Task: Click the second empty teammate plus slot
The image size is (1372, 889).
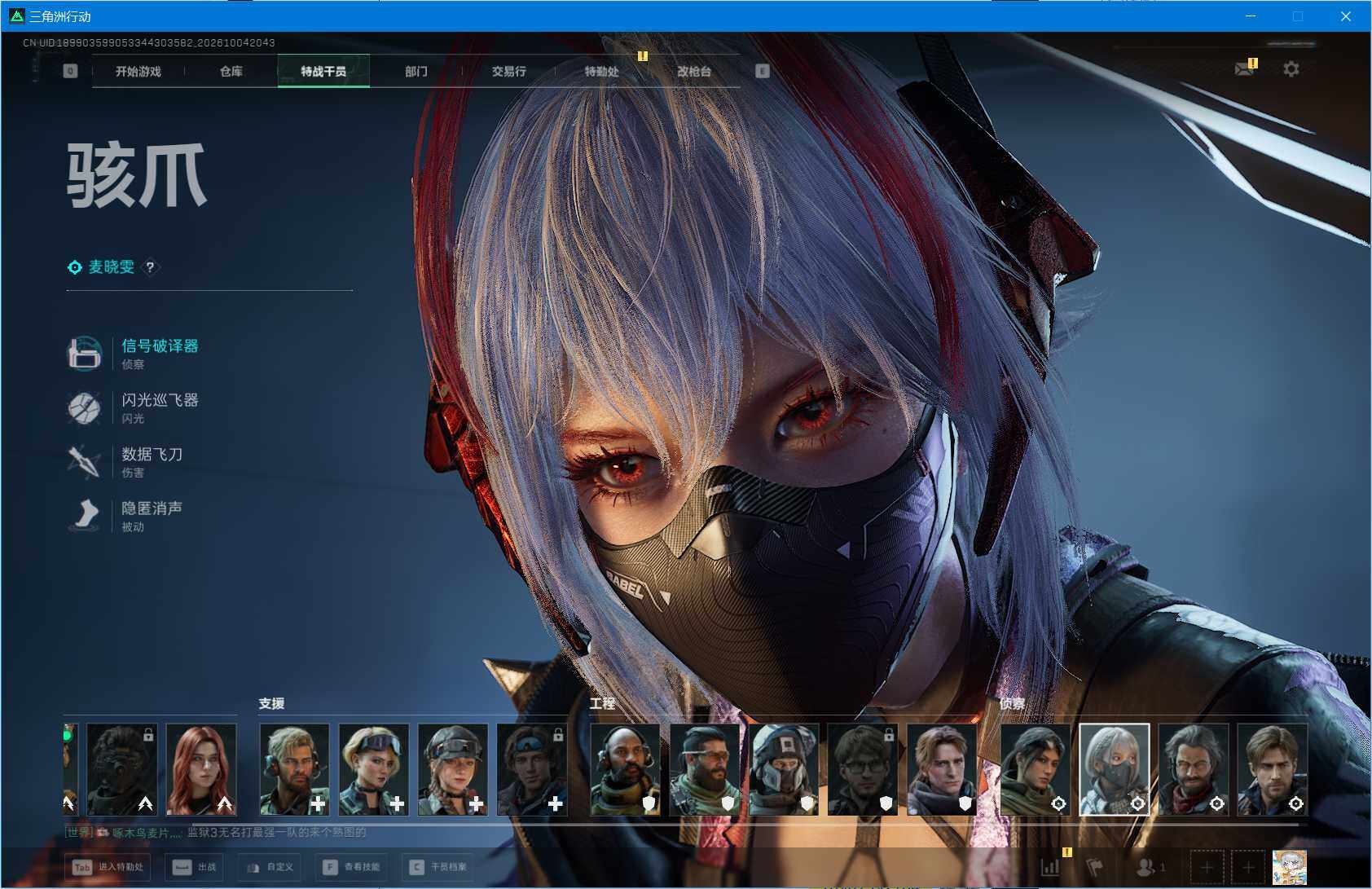Action: click(1248, 867)
